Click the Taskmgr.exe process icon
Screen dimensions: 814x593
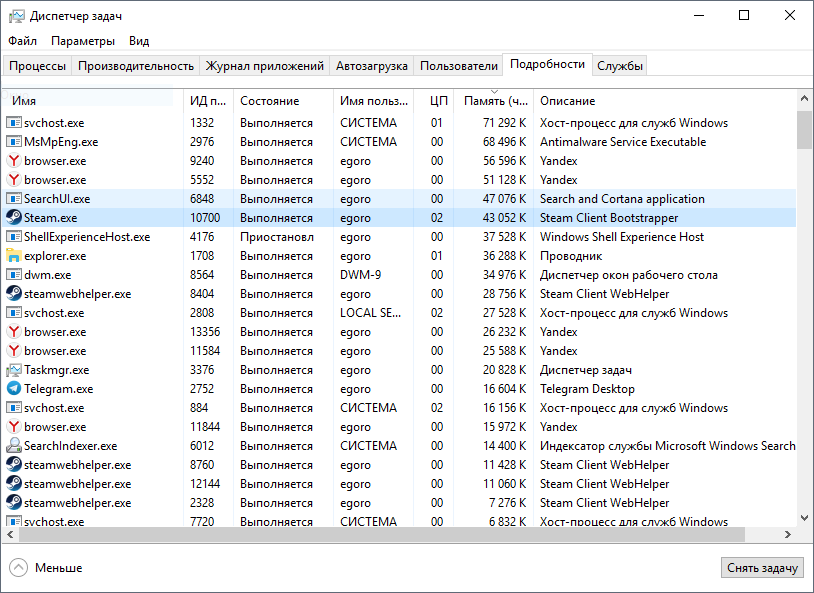pos(14,370)
